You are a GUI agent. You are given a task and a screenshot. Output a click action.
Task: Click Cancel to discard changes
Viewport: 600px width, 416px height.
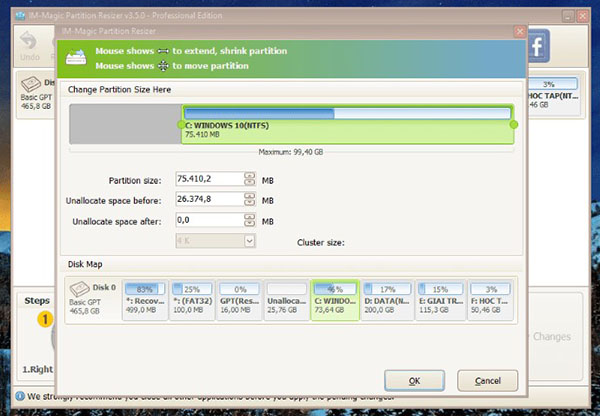488,380
